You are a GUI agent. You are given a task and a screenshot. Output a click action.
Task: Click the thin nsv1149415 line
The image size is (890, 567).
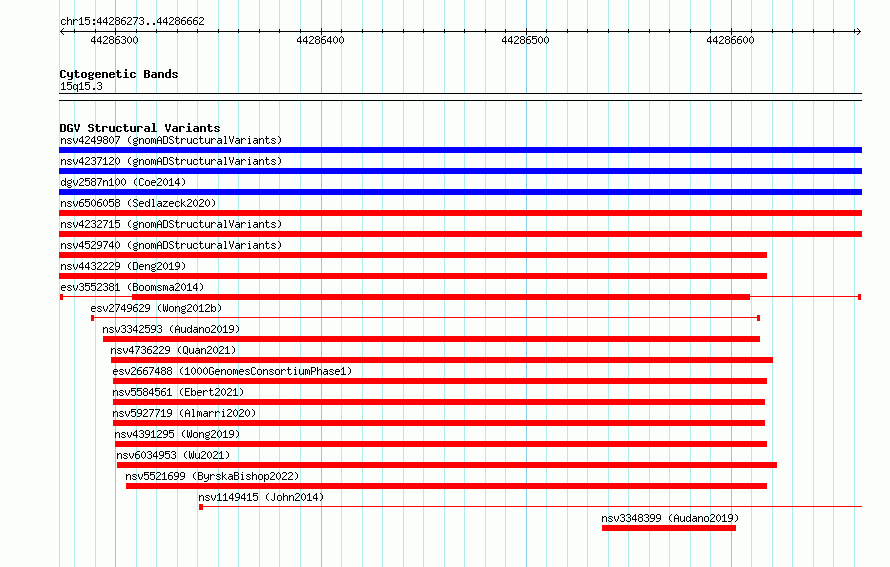[531, 507]
